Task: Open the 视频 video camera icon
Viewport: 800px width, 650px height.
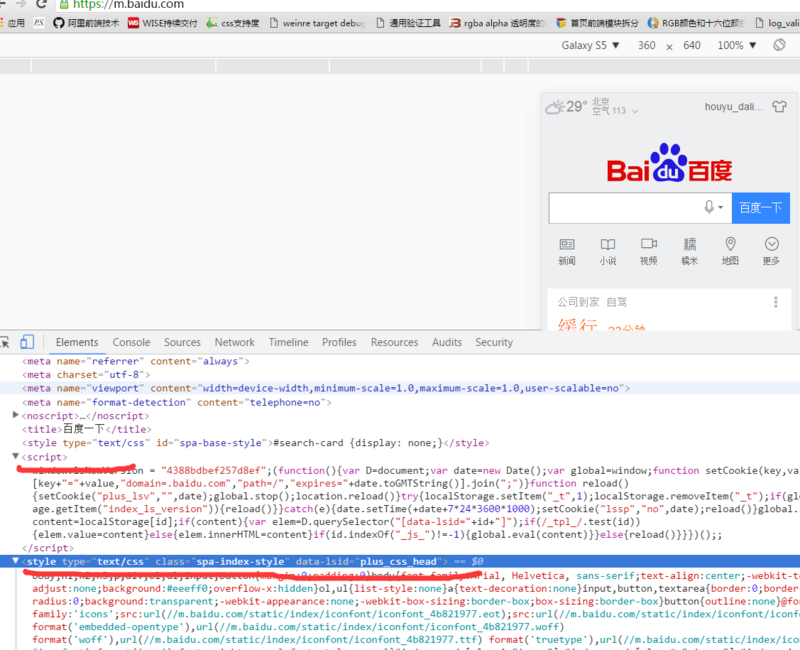Action: 648,244
